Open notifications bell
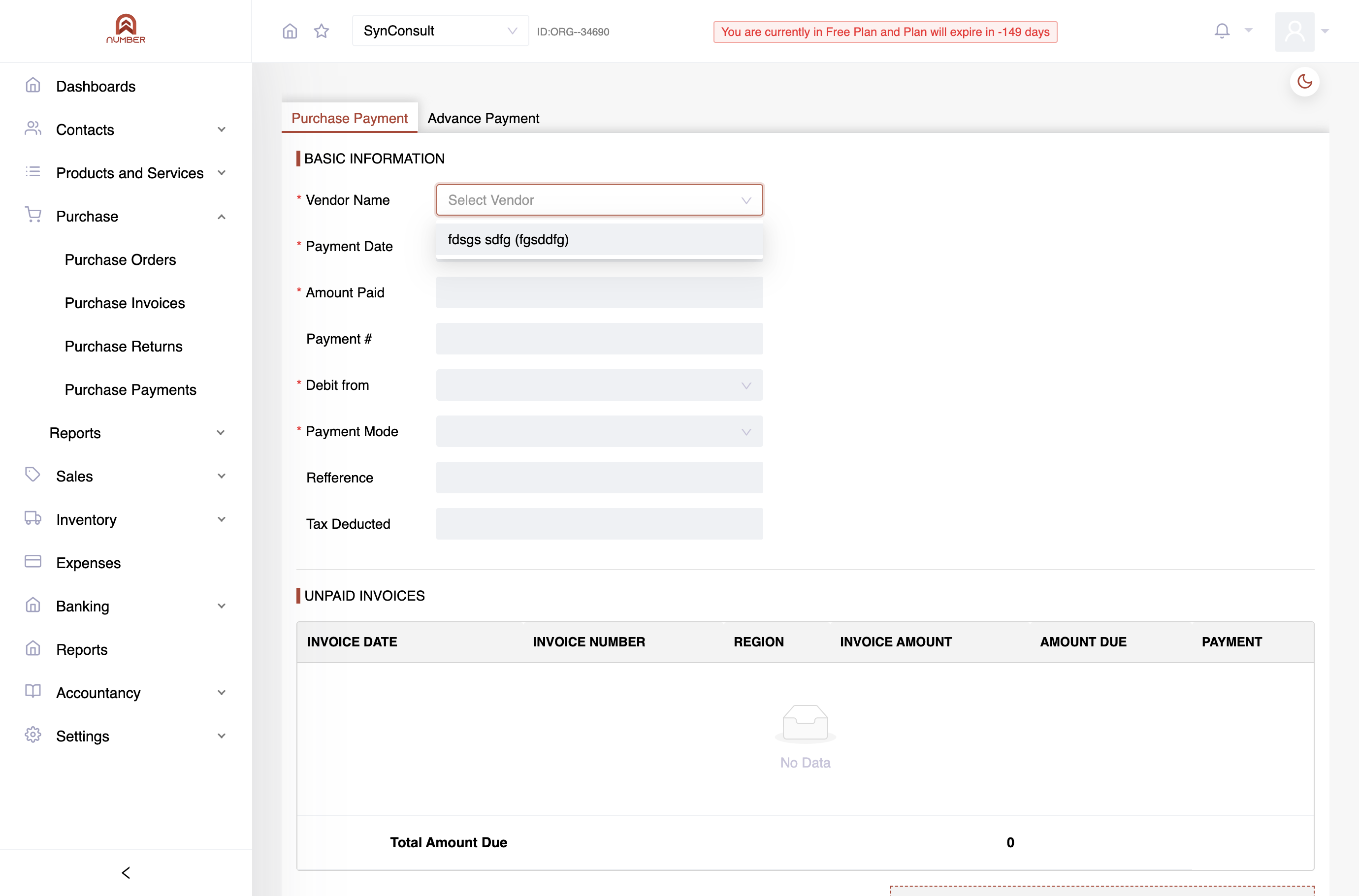Screen dimensions: 1359x896 click(1222, 31)
